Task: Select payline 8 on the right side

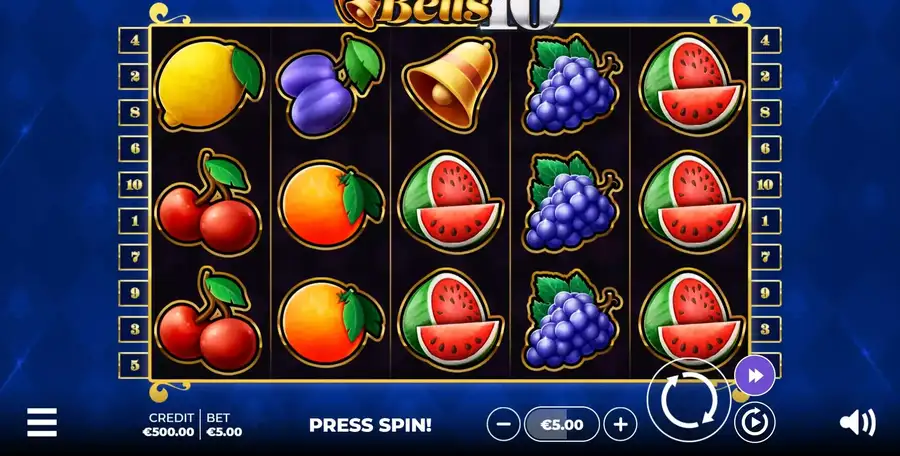Action: click(x=765, y=113)
